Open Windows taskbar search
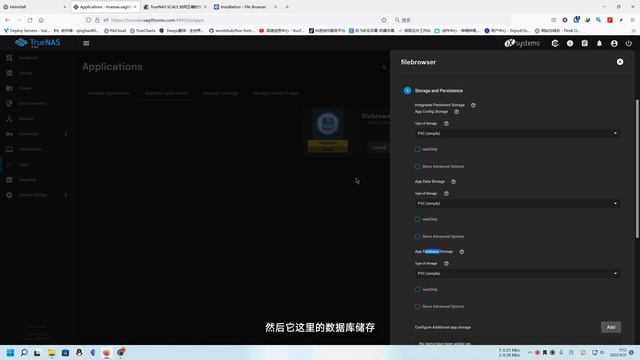Screen dimensions: 640x360 point(24,353)
